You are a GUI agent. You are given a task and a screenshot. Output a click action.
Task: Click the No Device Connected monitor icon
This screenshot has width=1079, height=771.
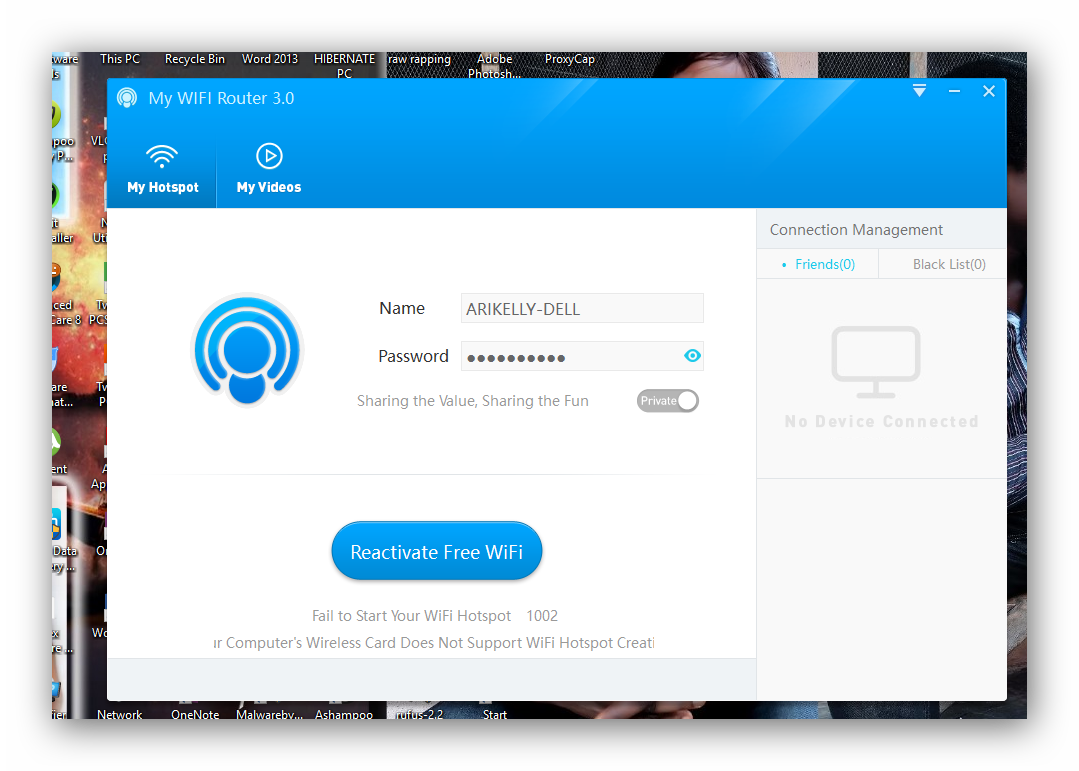click(x=876, y=362)
